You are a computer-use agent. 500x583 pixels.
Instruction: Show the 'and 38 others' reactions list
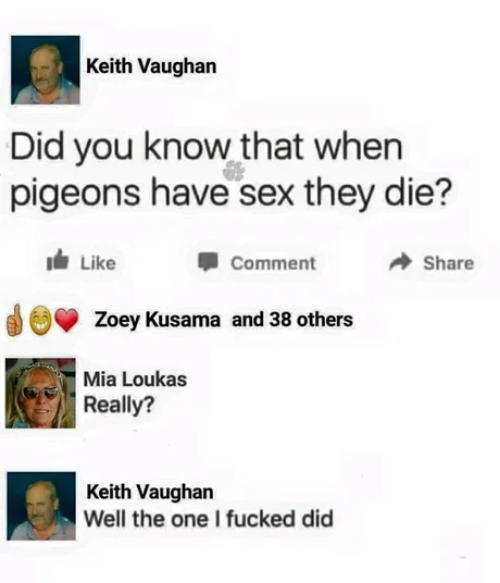click(x=293, y=319)
